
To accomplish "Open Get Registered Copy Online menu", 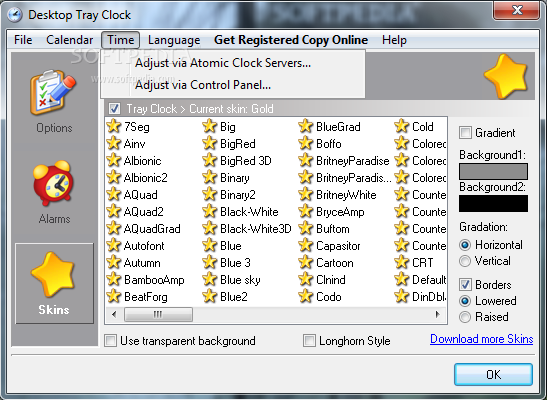I will pos(291,40).
